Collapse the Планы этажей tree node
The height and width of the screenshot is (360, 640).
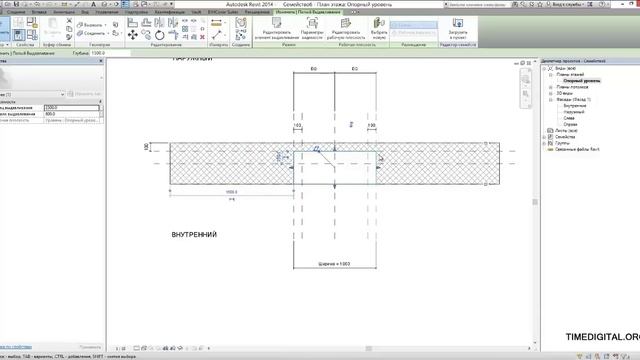click(x=551, y=75)
